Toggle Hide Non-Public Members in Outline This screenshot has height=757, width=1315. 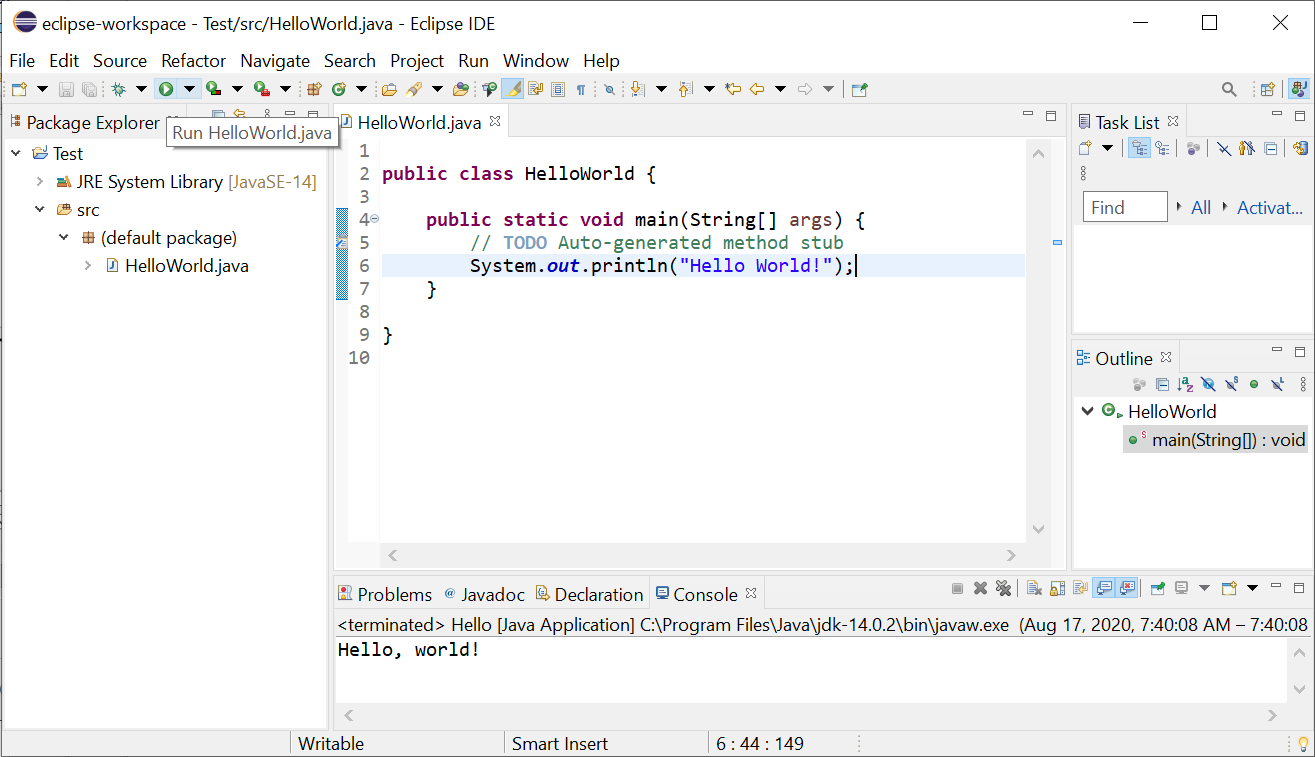point(1254,384)
